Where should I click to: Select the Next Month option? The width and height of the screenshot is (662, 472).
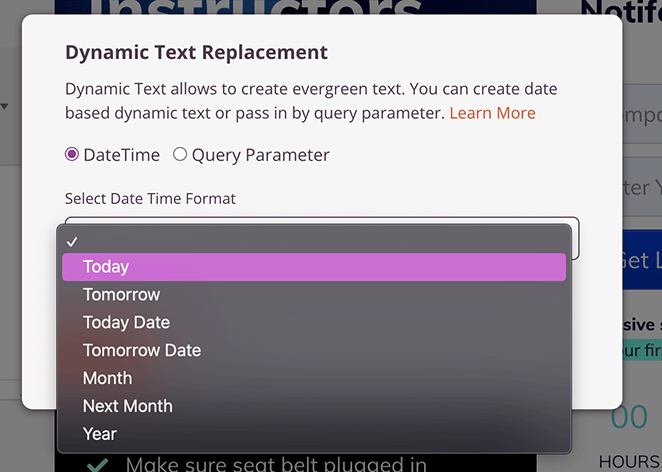coord(314,406)
